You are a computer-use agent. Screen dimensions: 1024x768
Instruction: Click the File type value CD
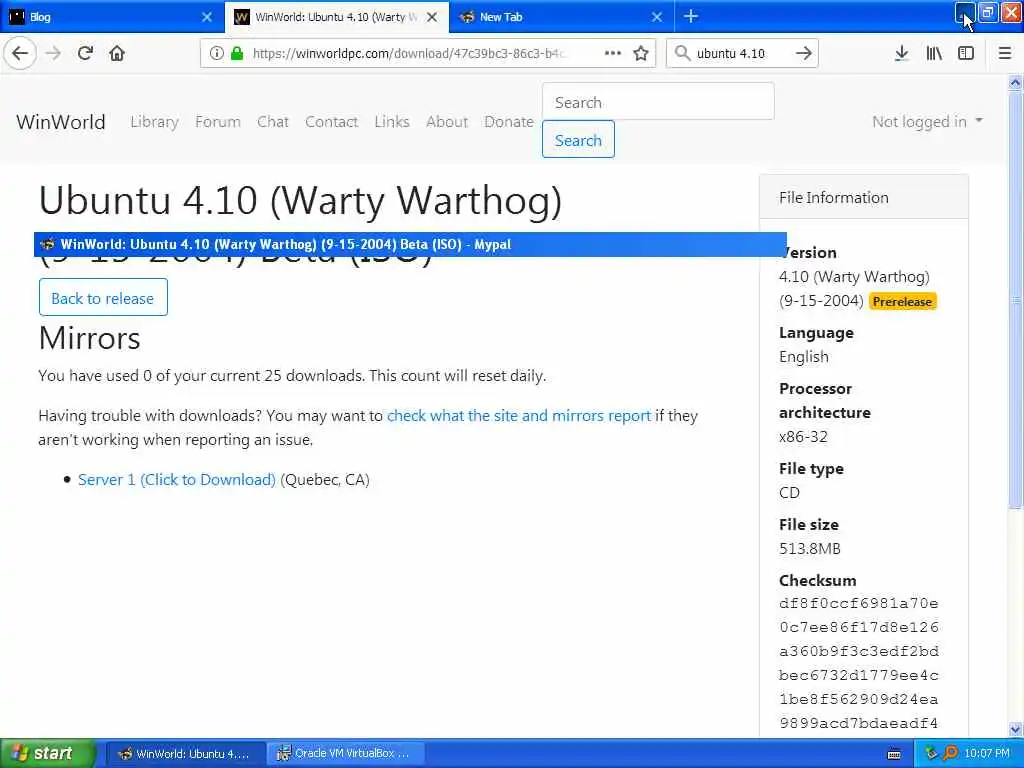[x=789, y=492]
